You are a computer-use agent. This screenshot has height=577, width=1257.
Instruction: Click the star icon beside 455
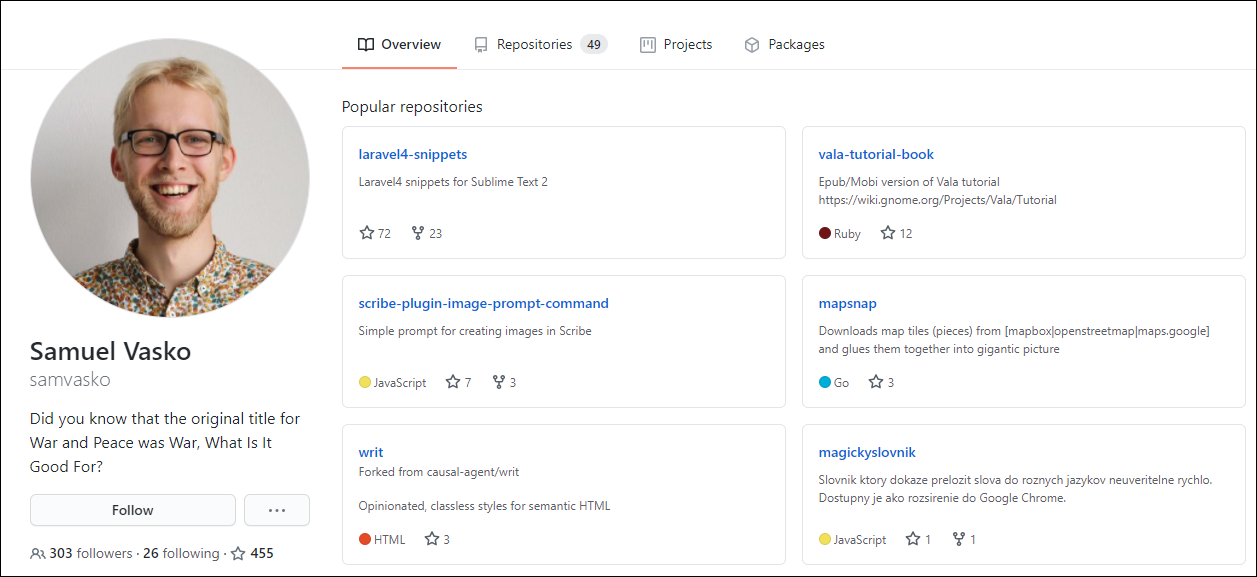click(238, 553)
